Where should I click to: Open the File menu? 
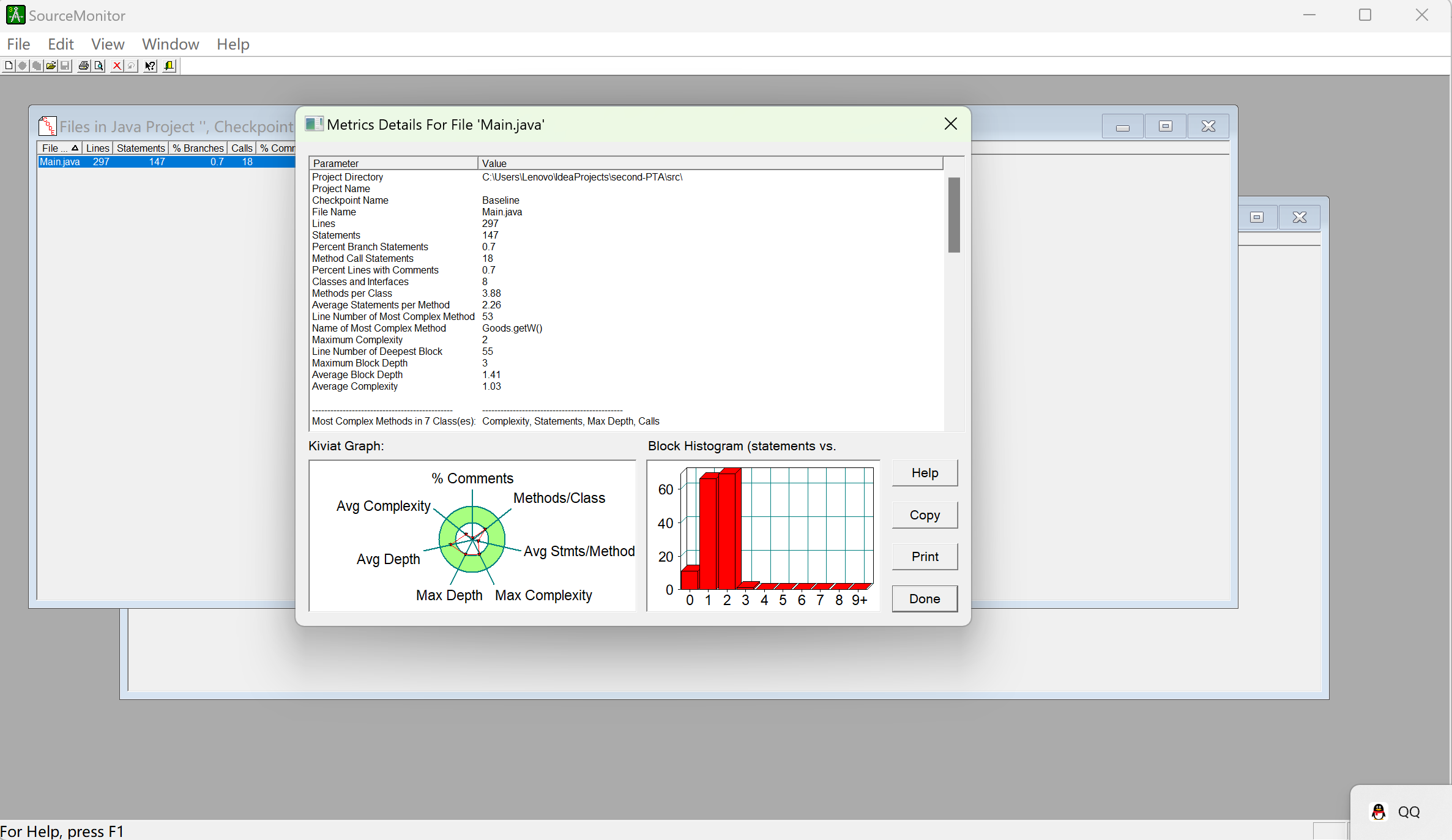[x=18, y=44]
